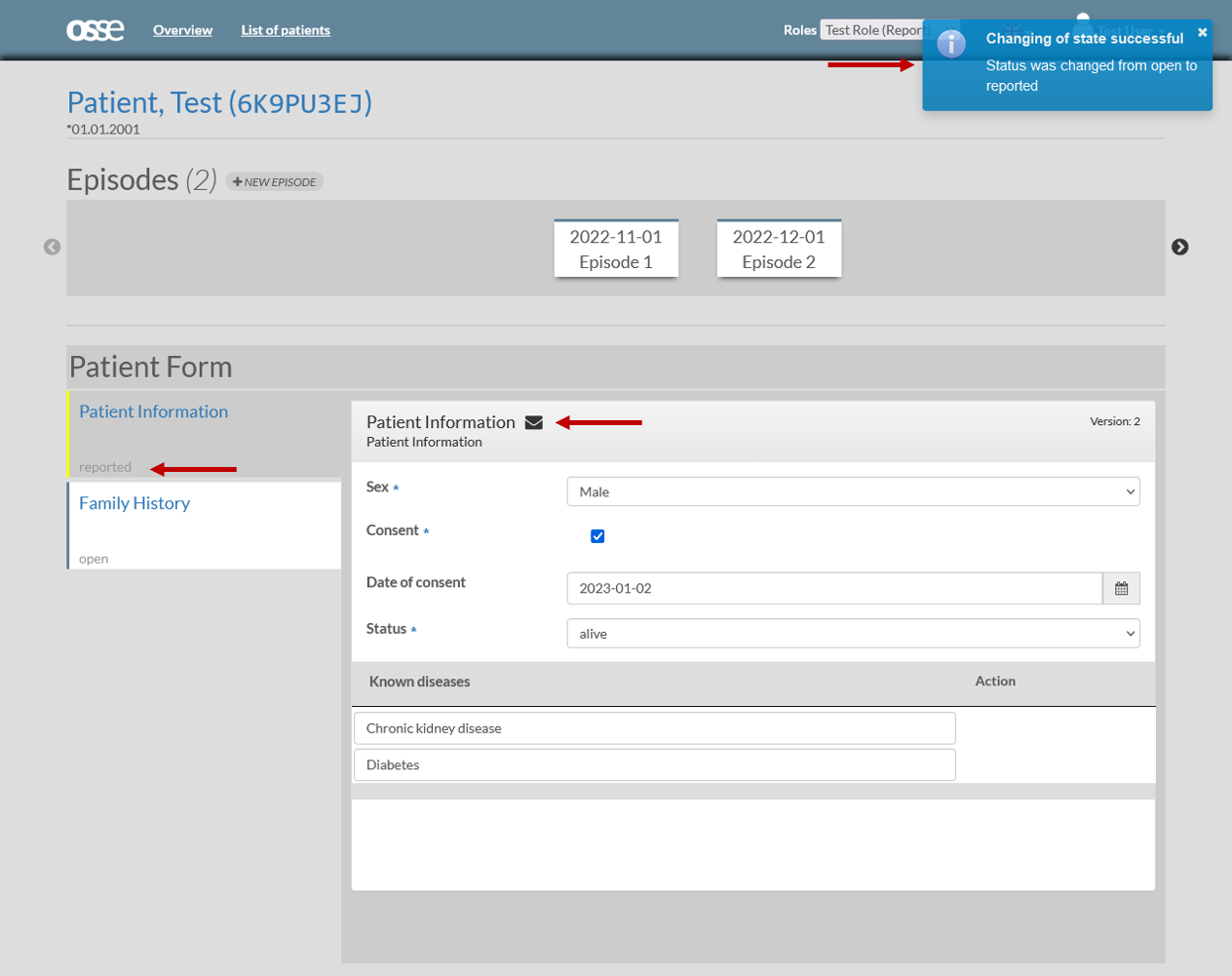Open the Roles dropdown
Image resolution: width=1232 pixels, height=976 pixels.
(872, 30)
